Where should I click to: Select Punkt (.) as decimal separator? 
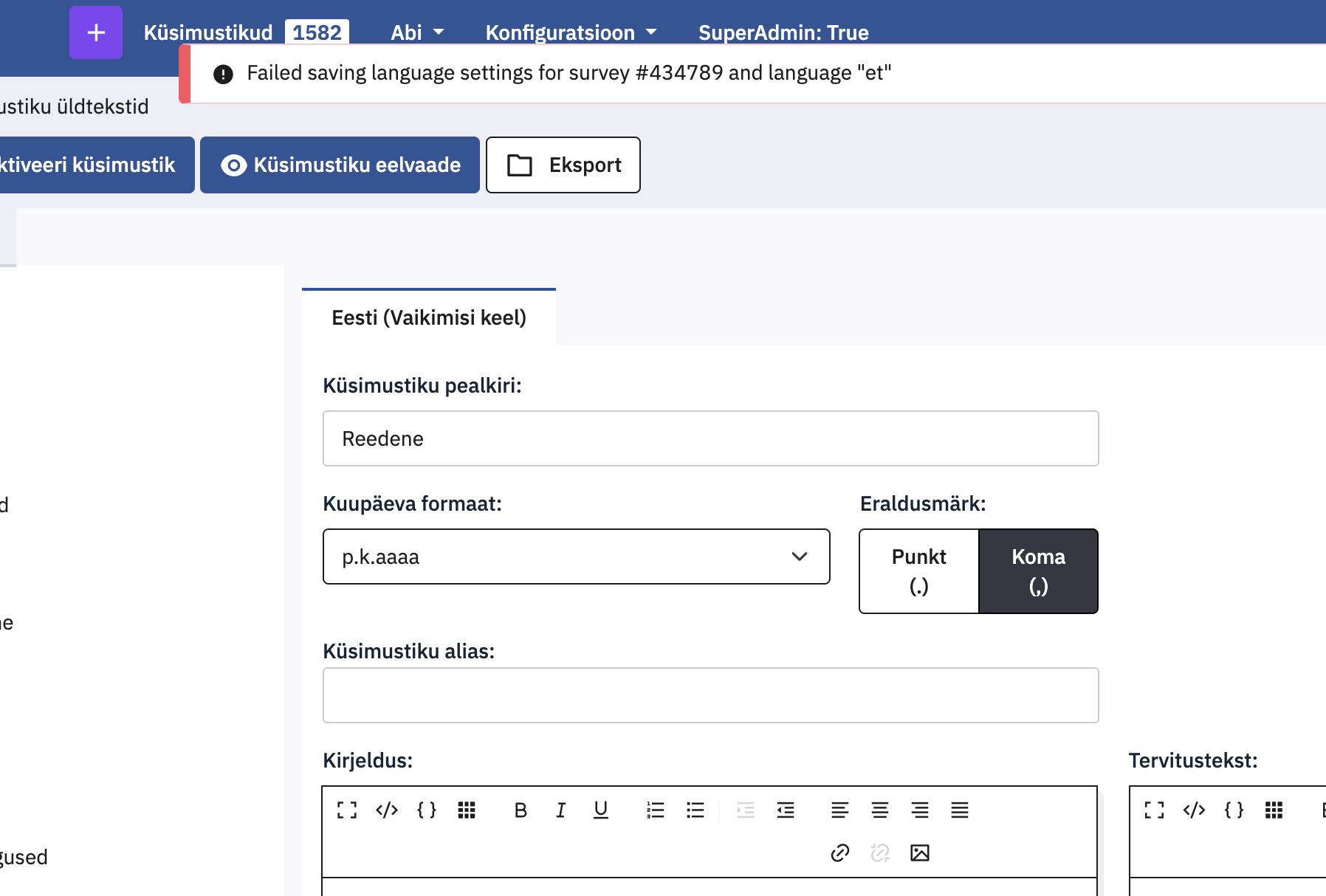[x=919, y=571]
